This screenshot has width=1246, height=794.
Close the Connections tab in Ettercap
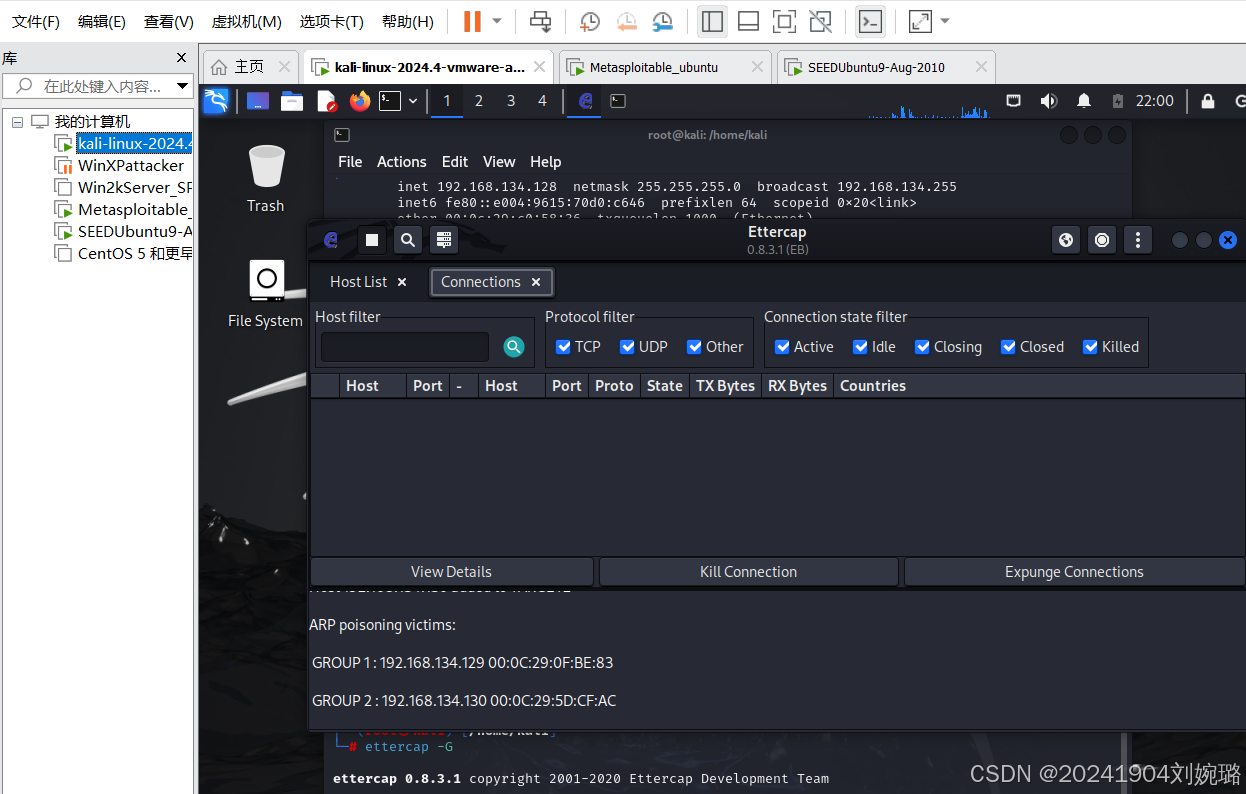pyautogui.click(x=536, y=282)
